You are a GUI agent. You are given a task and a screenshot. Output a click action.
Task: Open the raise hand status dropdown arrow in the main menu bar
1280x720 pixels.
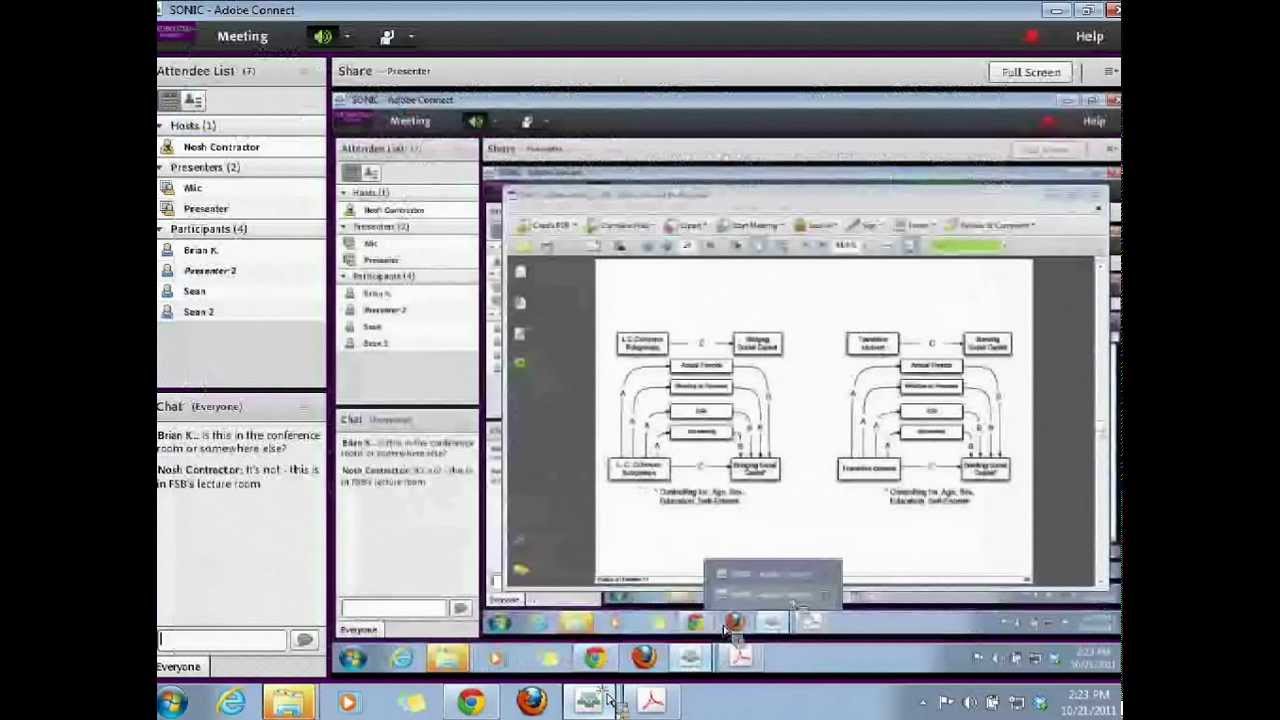coord(411,37)
